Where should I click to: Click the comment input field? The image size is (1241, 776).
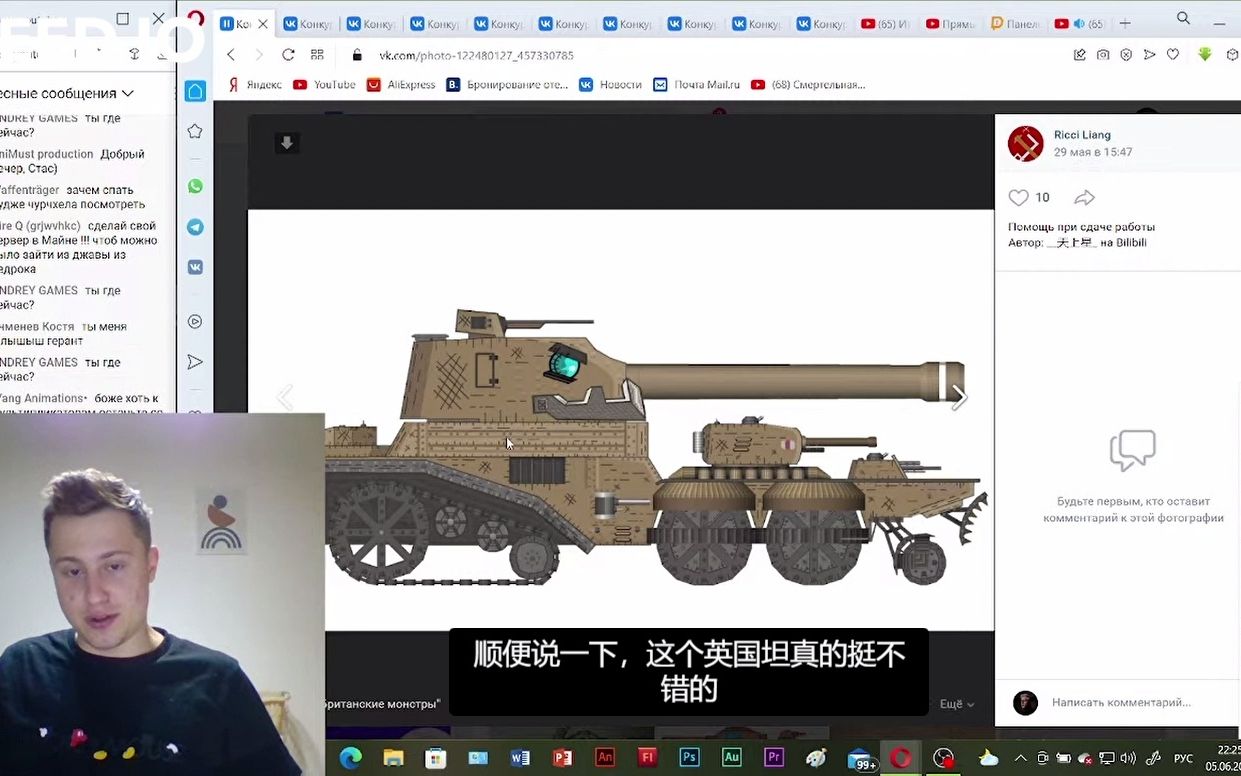tap(1120, 703)
